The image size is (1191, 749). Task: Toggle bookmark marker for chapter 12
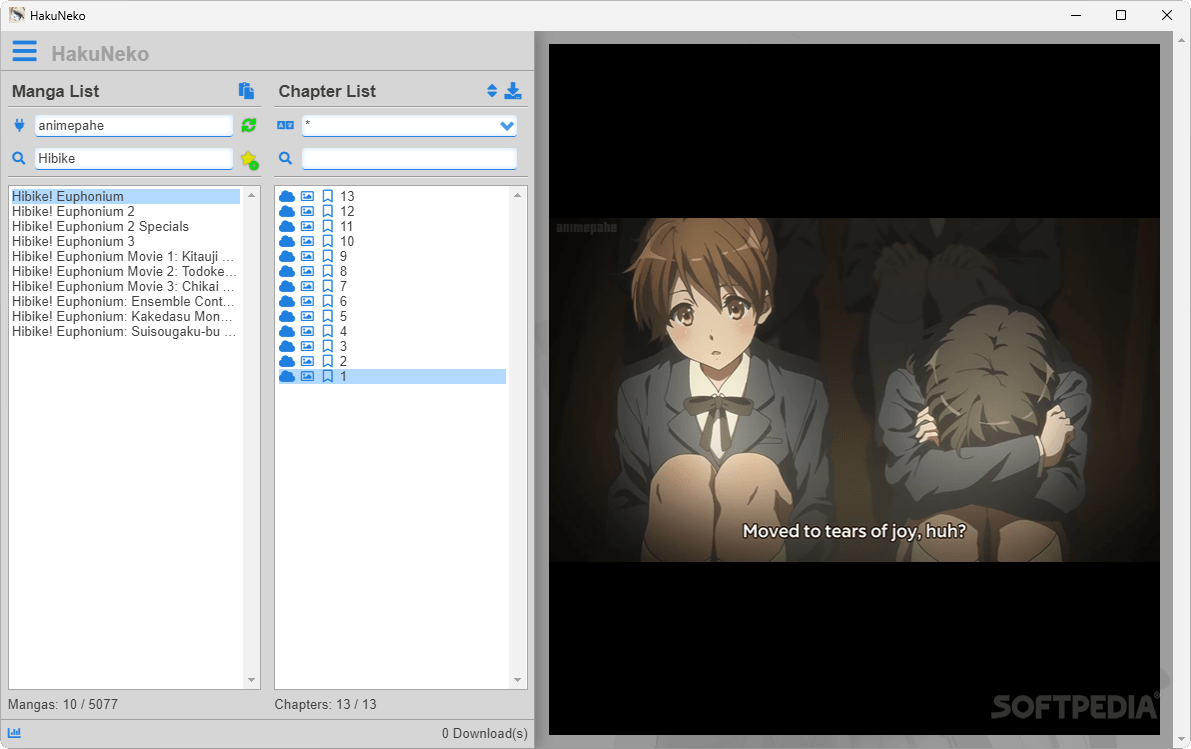coord(327,211)
